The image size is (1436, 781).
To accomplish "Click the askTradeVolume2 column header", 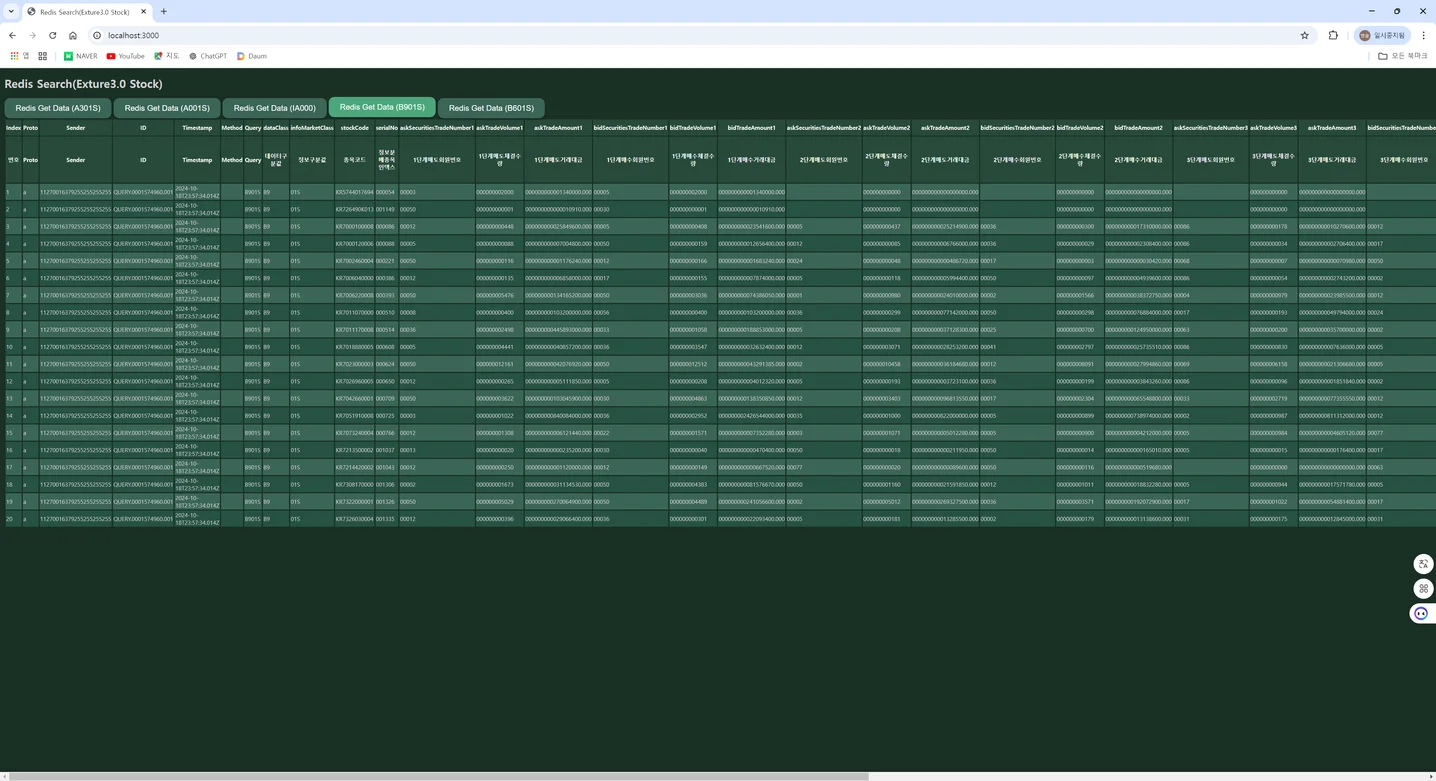I will 887,128.
